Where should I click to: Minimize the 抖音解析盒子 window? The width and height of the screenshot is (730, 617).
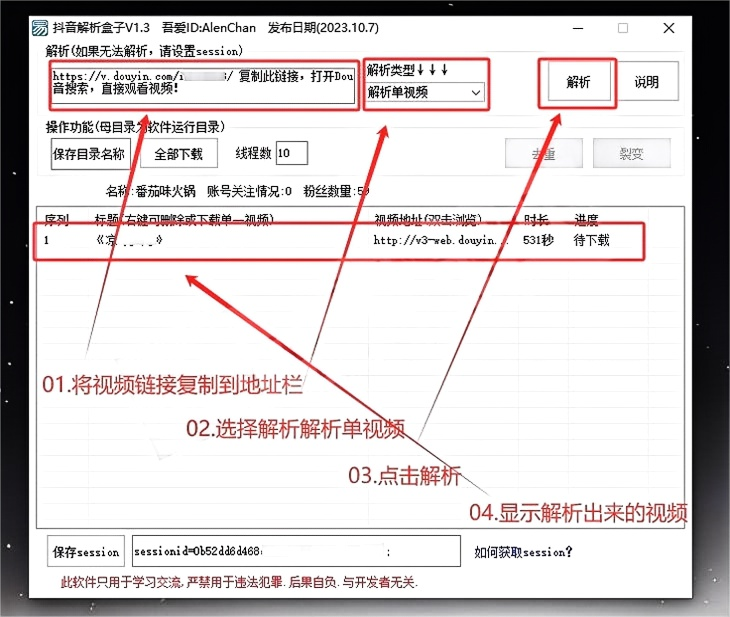(578, 28)
